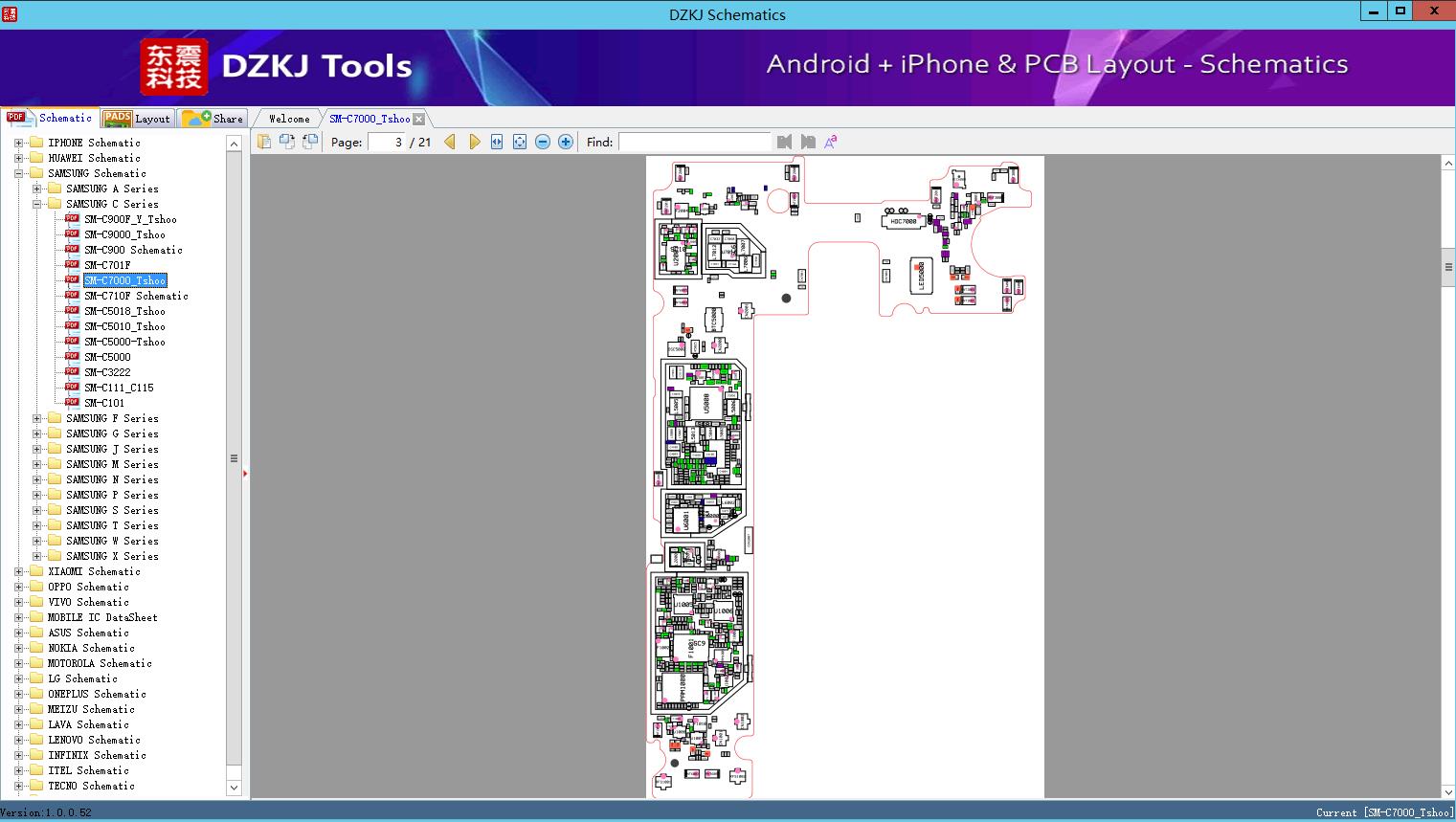Open the Welcome tab
Image resolution: width=1456 pixels, height=822 pixels.
pyautogui.click(x=288, y=119)
